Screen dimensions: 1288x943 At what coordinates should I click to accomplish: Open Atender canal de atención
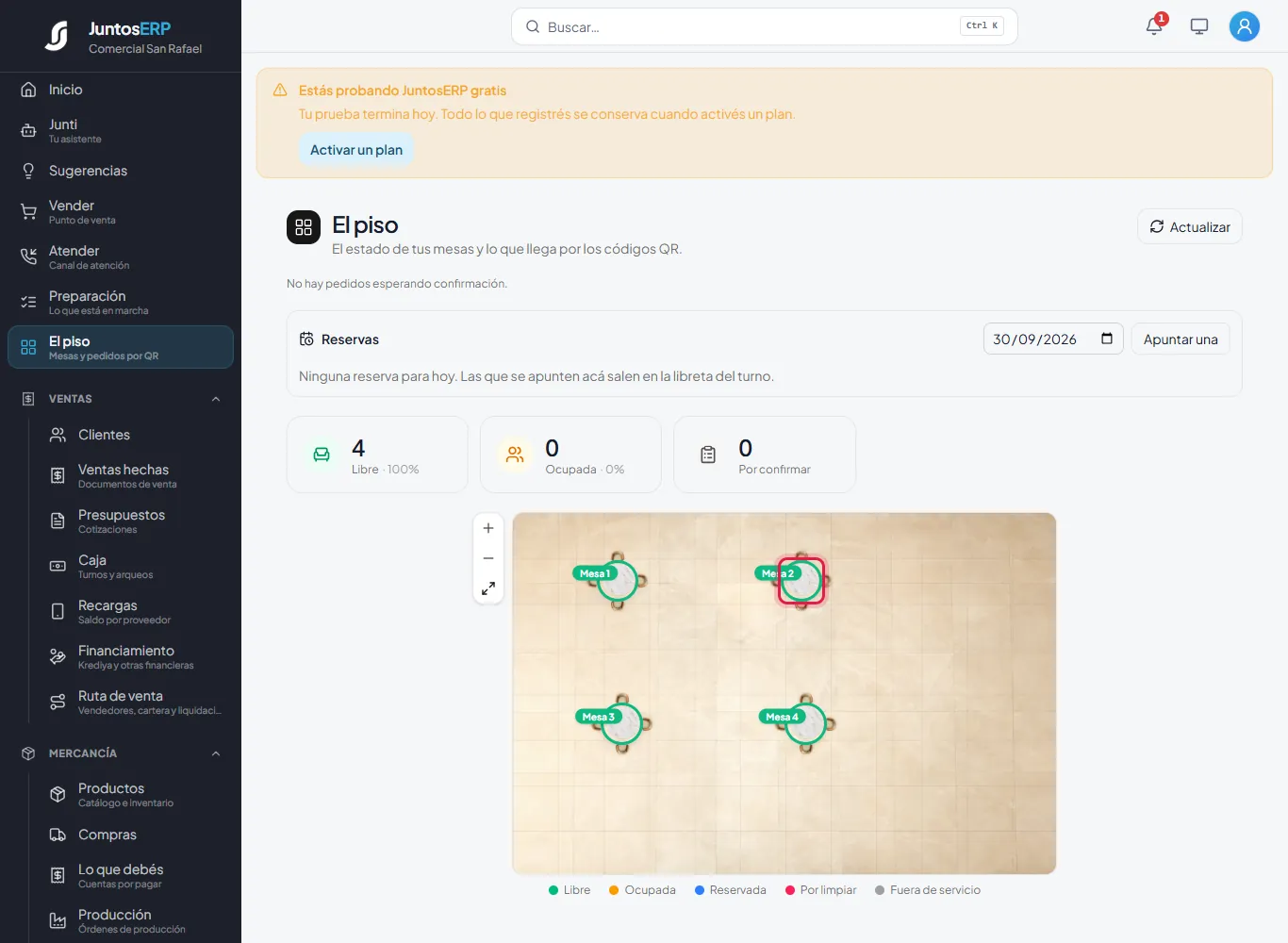(x=121, y=256)
